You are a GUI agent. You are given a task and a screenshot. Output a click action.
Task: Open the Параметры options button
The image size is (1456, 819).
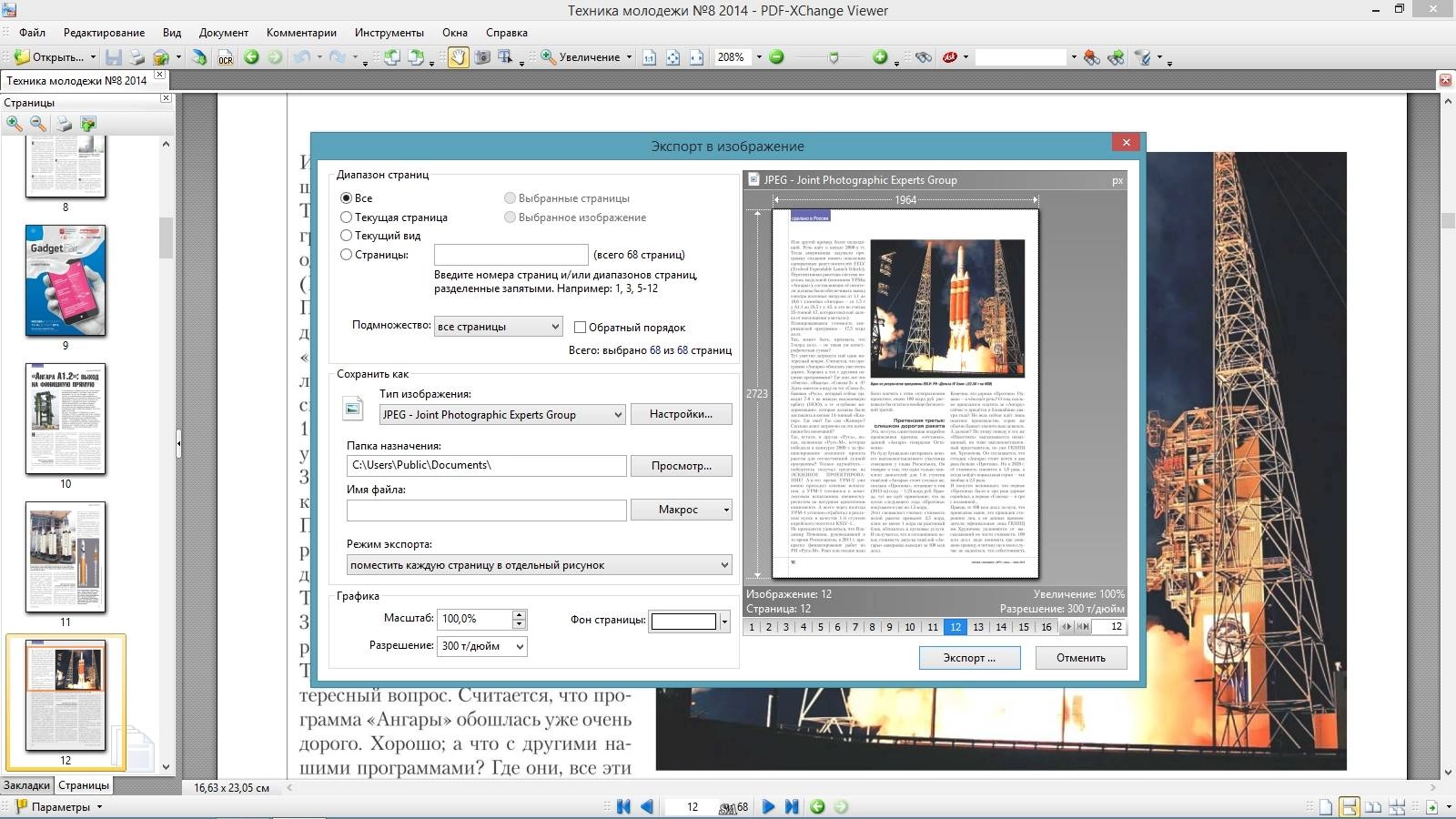coord(60,806)
